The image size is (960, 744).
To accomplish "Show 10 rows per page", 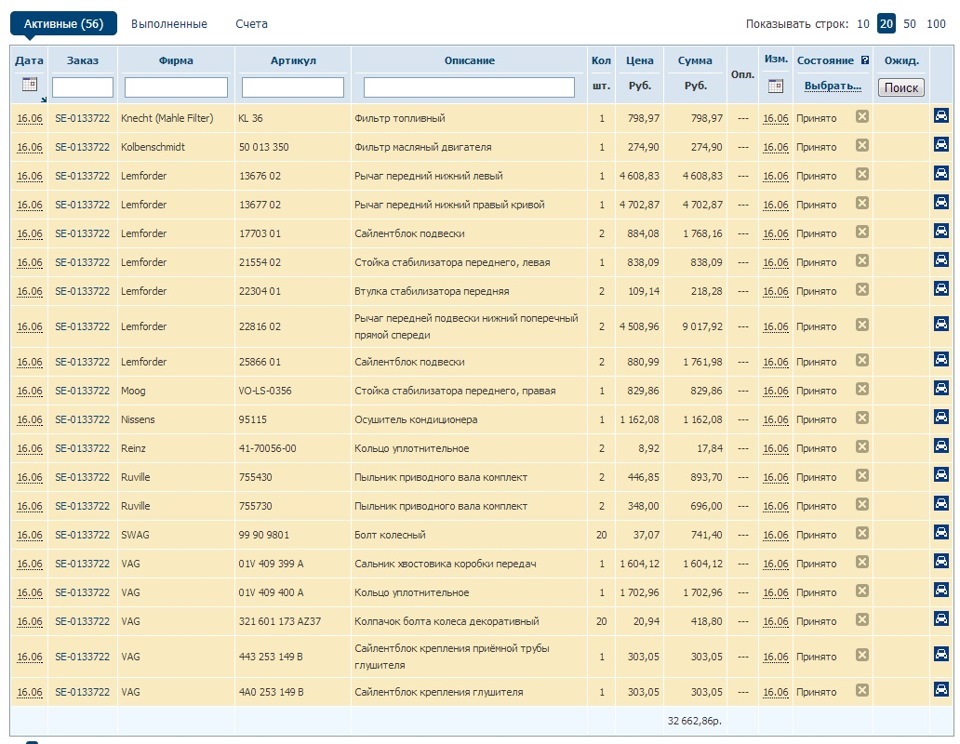I will 862,24.
